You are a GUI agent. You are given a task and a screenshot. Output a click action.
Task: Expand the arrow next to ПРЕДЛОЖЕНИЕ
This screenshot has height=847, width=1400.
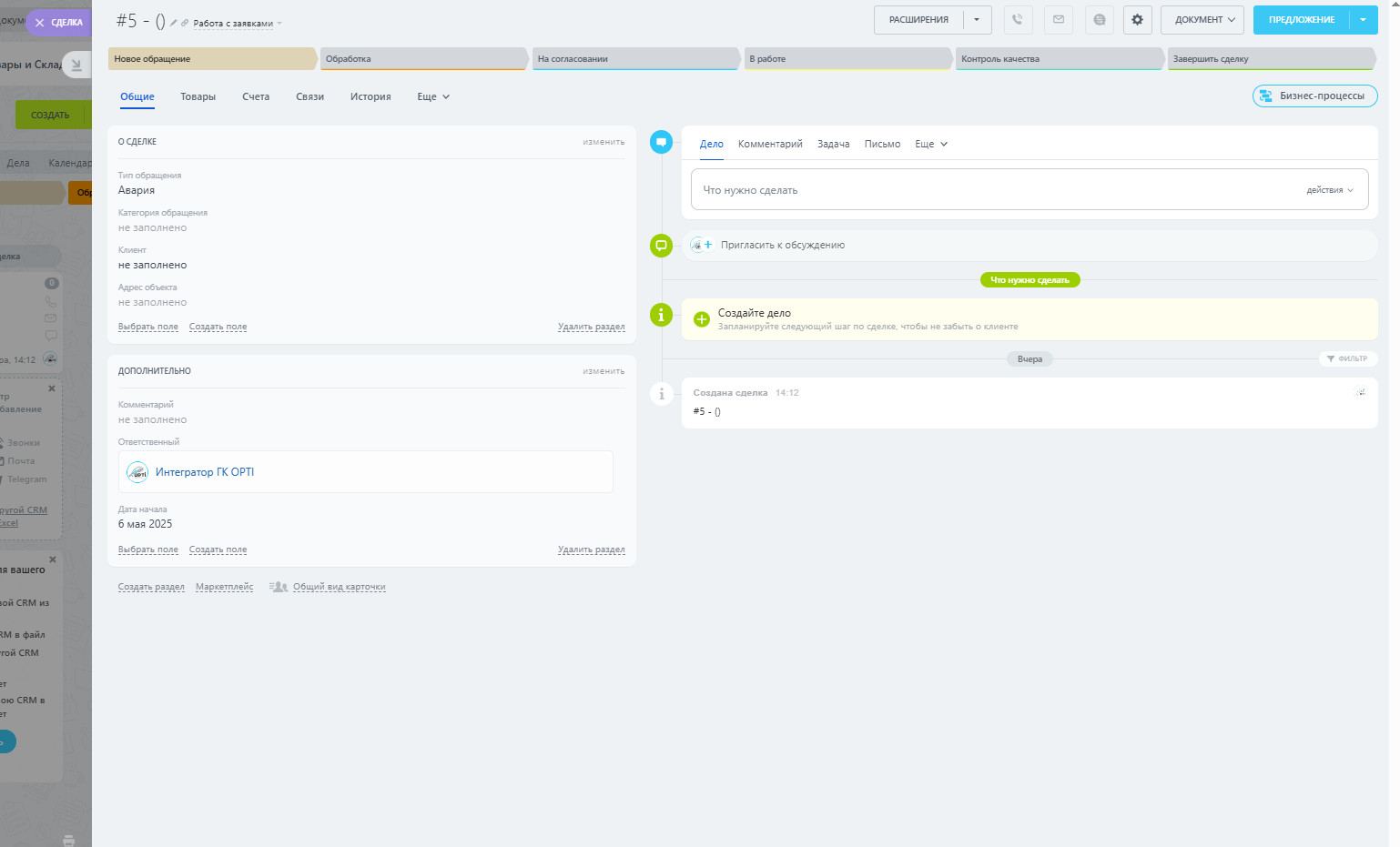coord(1363,19)
